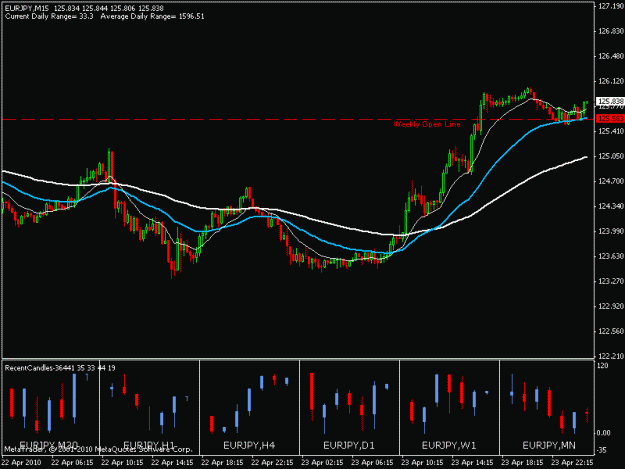625x469 pixels.
Task: Click 127.190 on the price axis
Action: pyautogui.click(x=611, y=6)
